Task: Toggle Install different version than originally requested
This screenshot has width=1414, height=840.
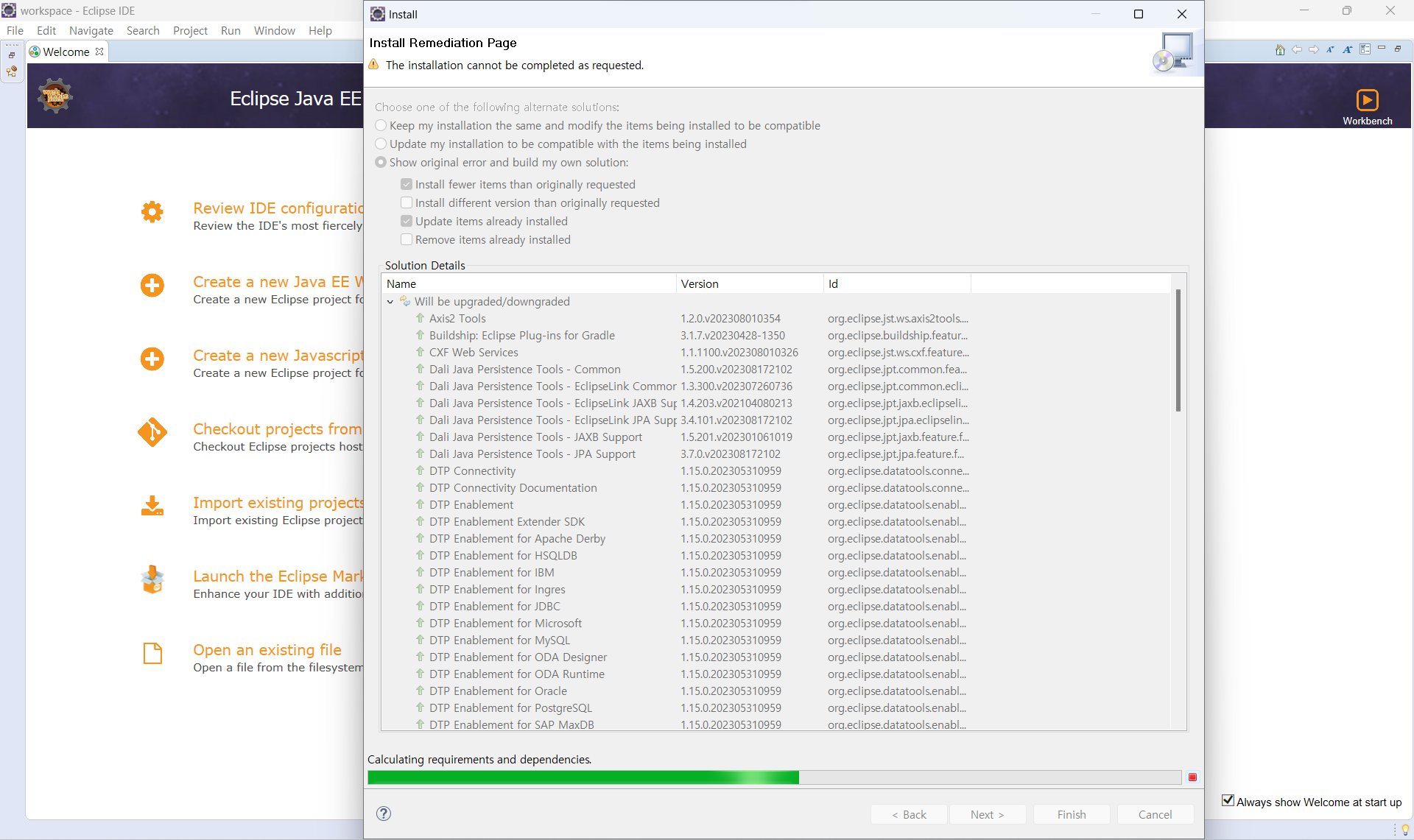Action: [x=407, y=202]
